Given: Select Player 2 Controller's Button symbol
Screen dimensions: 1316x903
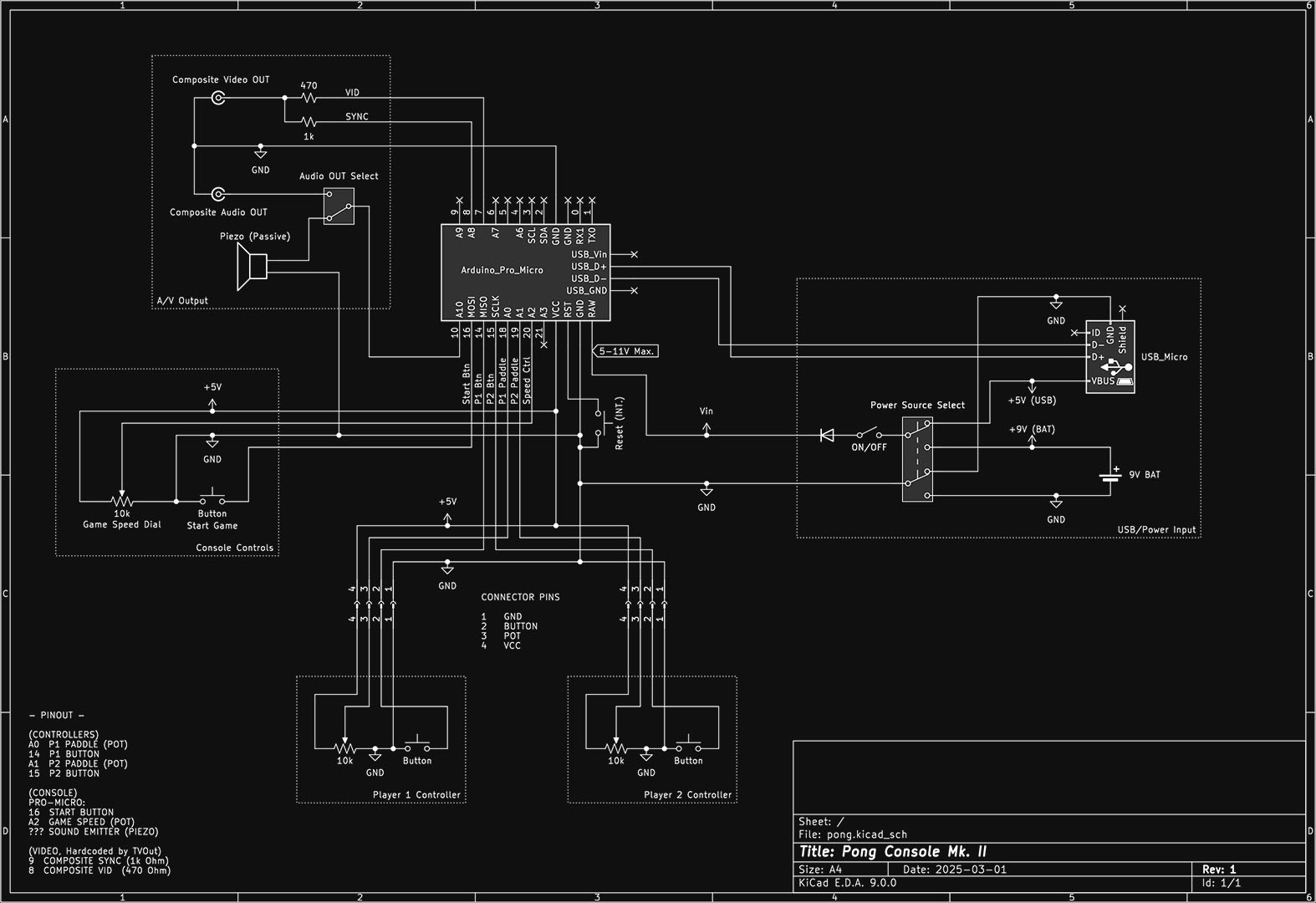Looking at the screenshot, I should (688, 744).
